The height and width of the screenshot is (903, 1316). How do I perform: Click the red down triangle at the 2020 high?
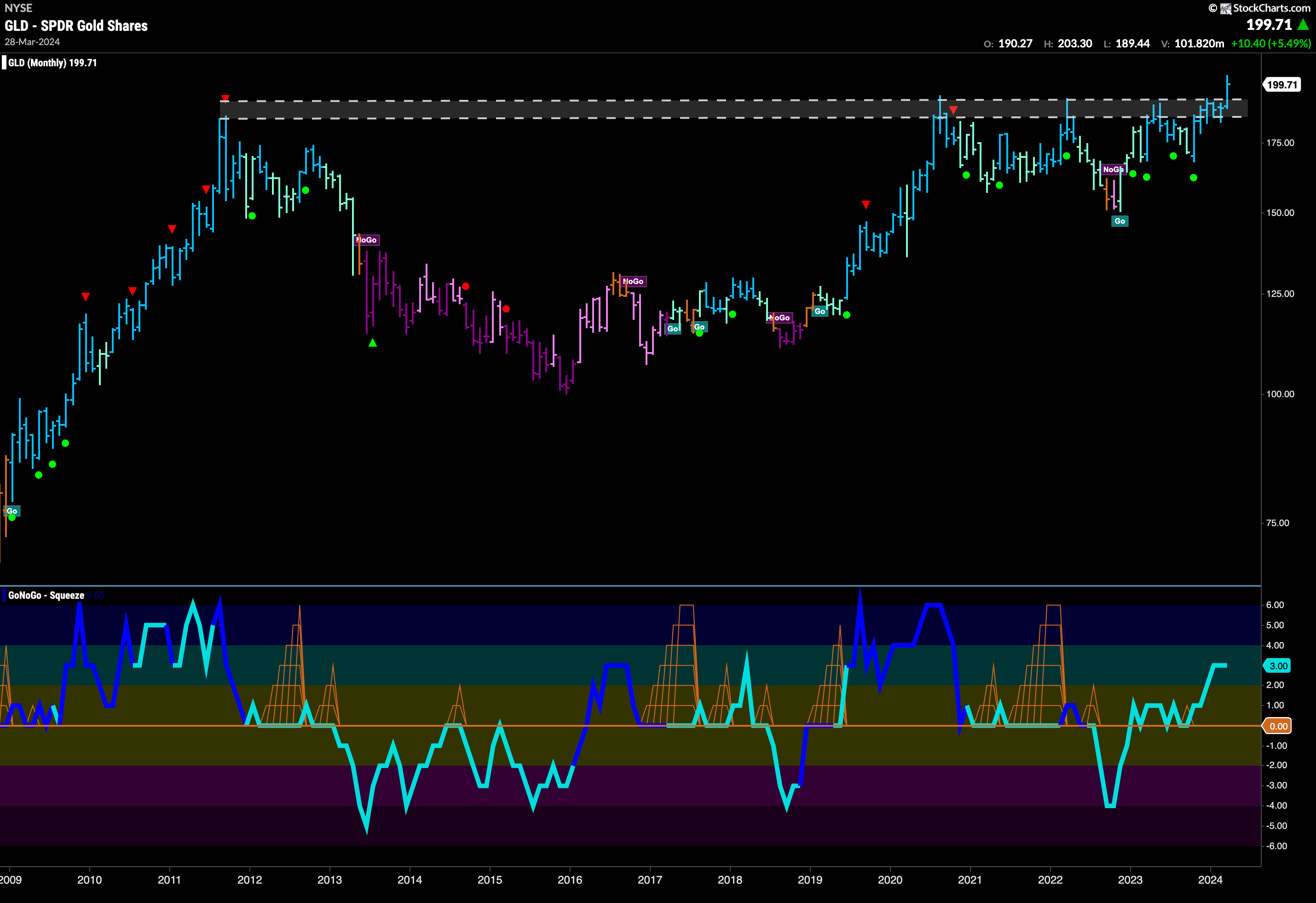pyautogui.click(x=953, y=110)
